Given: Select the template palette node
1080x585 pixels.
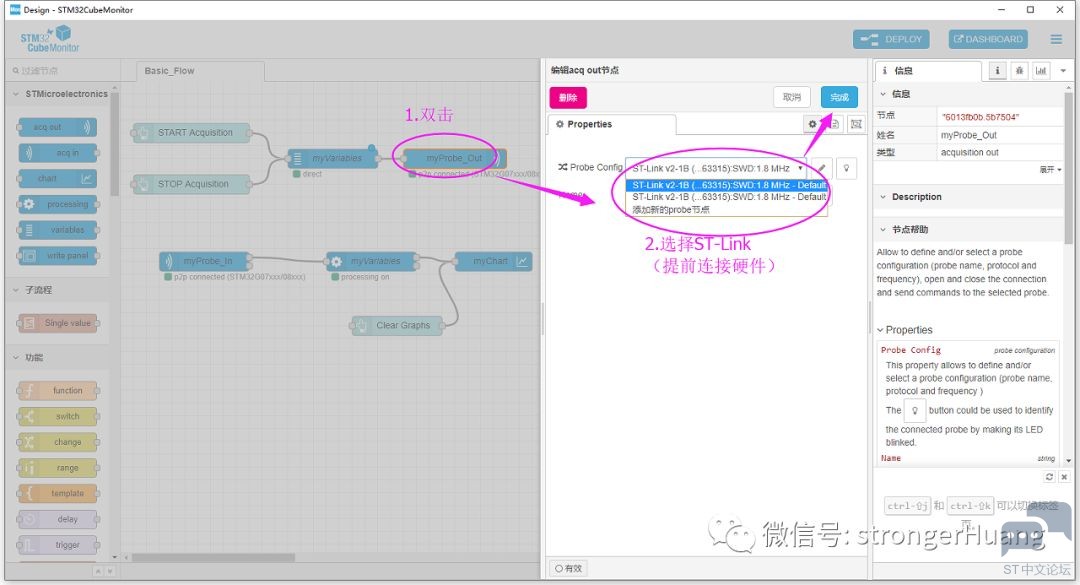Looking at the screenshot, I should [x=58, y=493].
